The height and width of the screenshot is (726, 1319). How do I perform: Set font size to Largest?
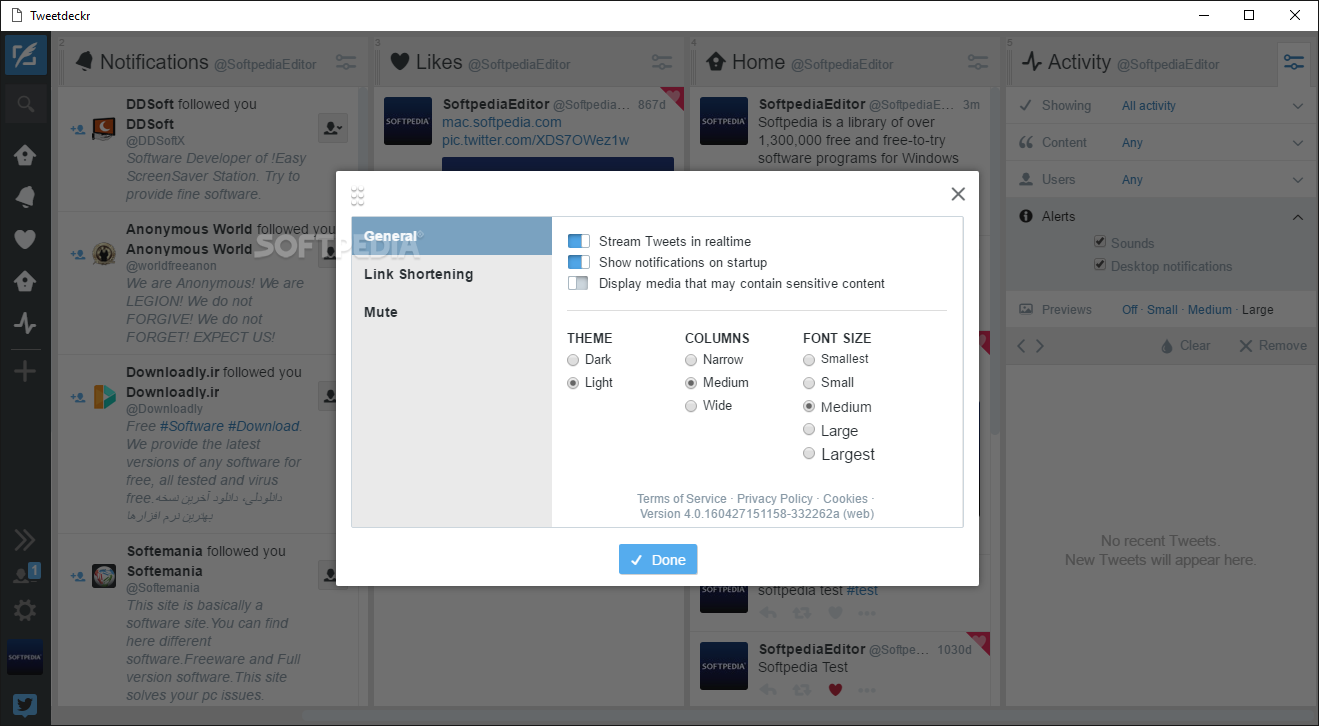tap(809, 454)
